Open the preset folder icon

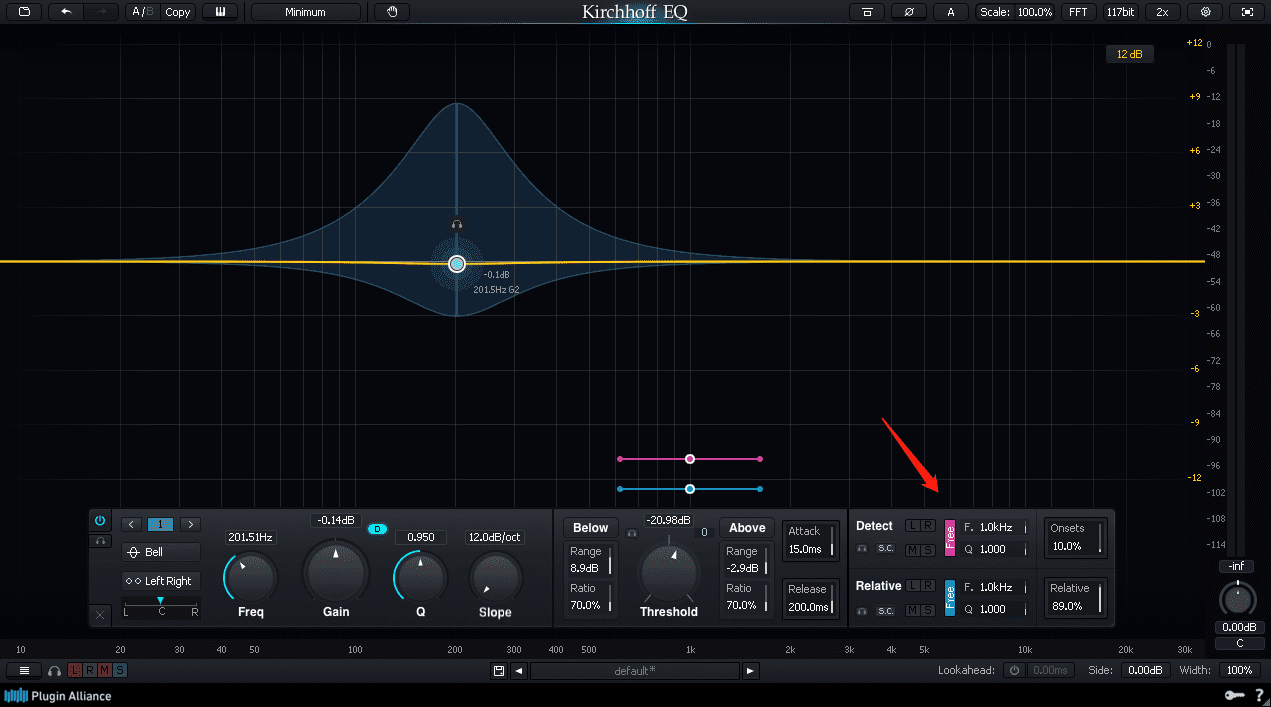24,12
